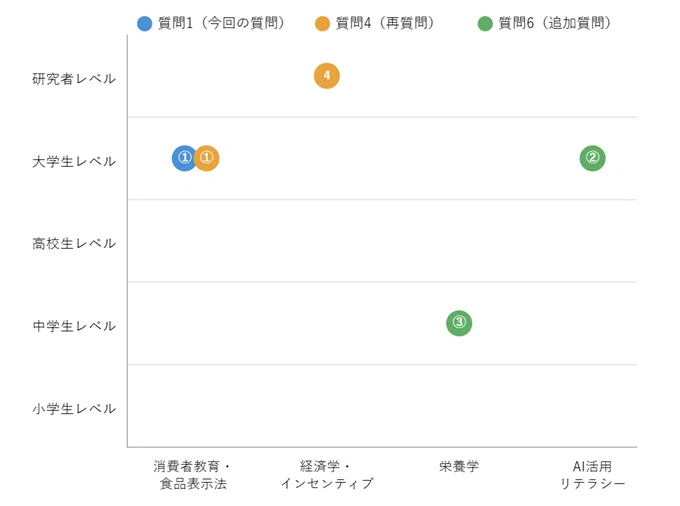
Task: Click the 中学生レベル axis label
Action: click(x=74, y=326)
